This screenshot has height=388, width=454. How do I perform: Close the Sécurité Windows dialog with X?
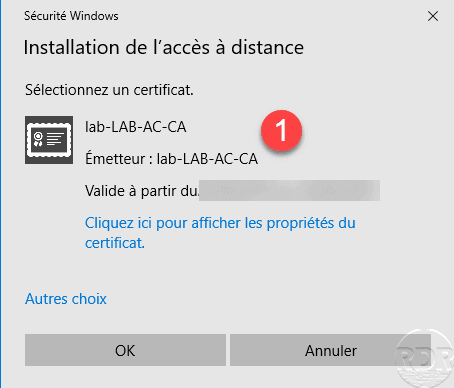click(433, 16)
